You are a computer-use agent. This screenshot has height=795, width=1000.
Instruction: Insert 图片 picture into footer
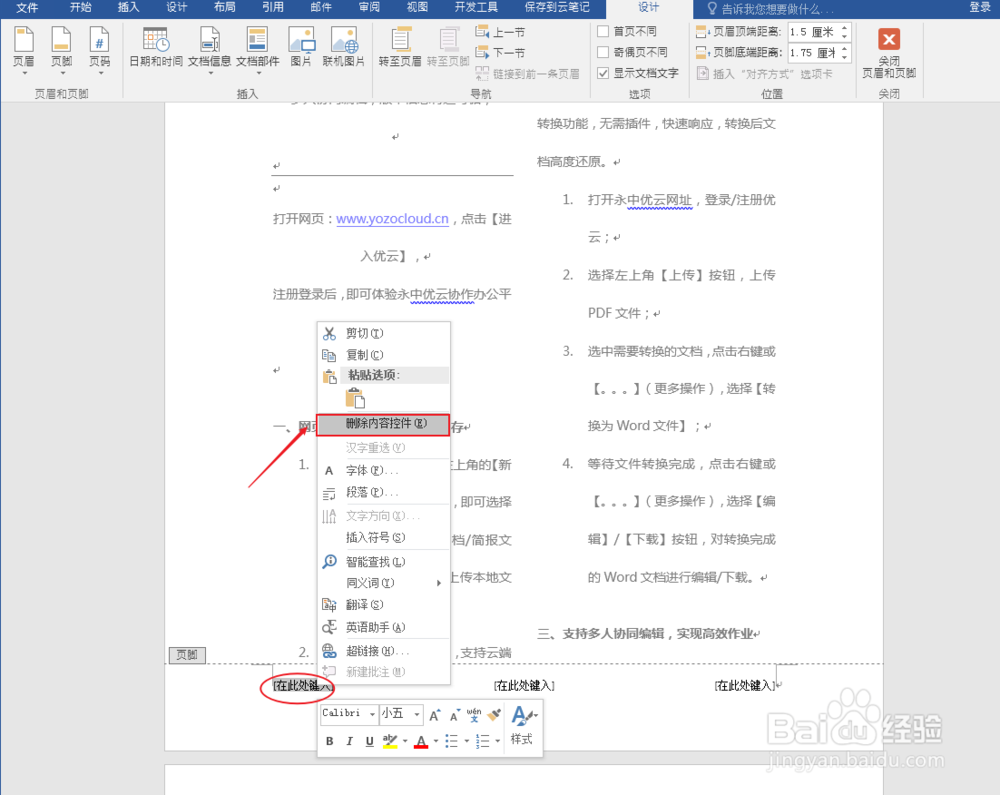(301, 48)
